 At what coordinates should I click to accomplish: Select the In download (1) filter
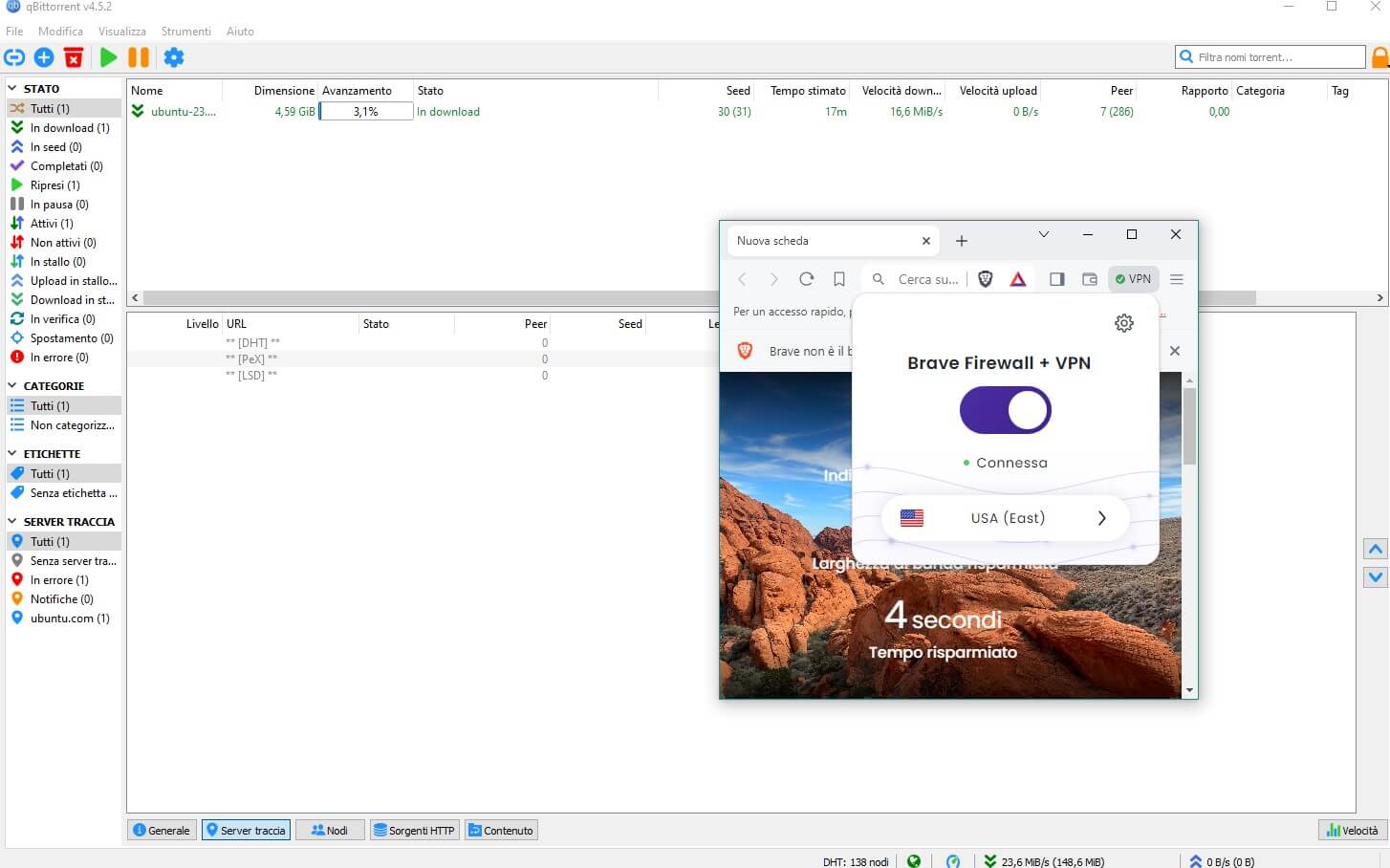(x=64, y=128)
